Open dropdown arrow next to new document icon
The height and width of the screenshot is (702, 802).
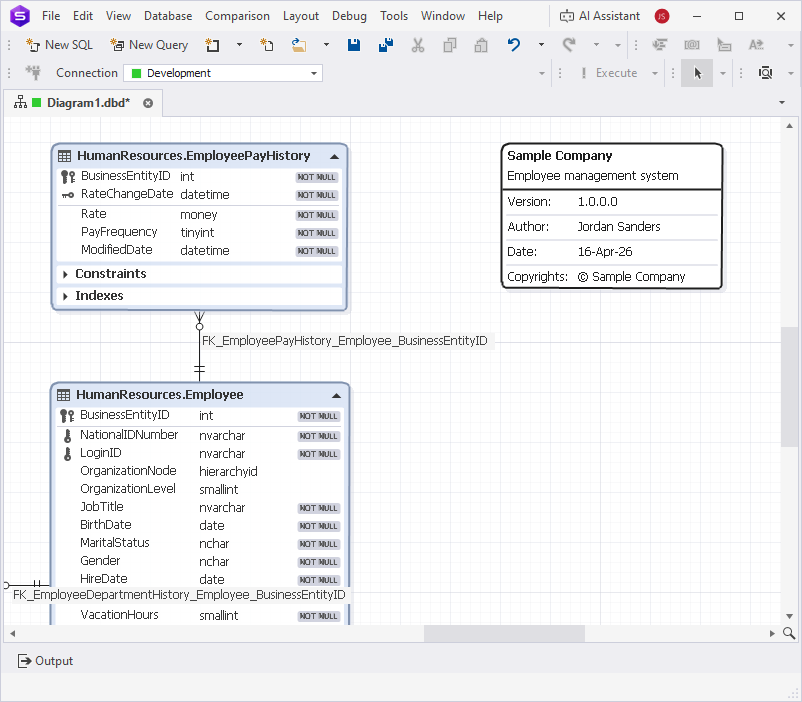coord(239,45)
